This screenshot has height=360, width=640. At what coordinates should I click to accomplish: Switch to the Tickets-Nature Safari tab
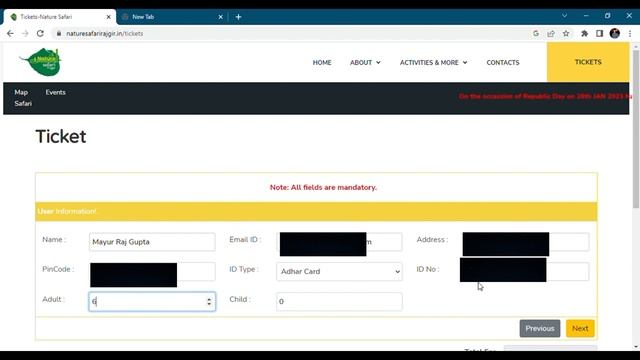pyautogui.click(x=60, y=17)
